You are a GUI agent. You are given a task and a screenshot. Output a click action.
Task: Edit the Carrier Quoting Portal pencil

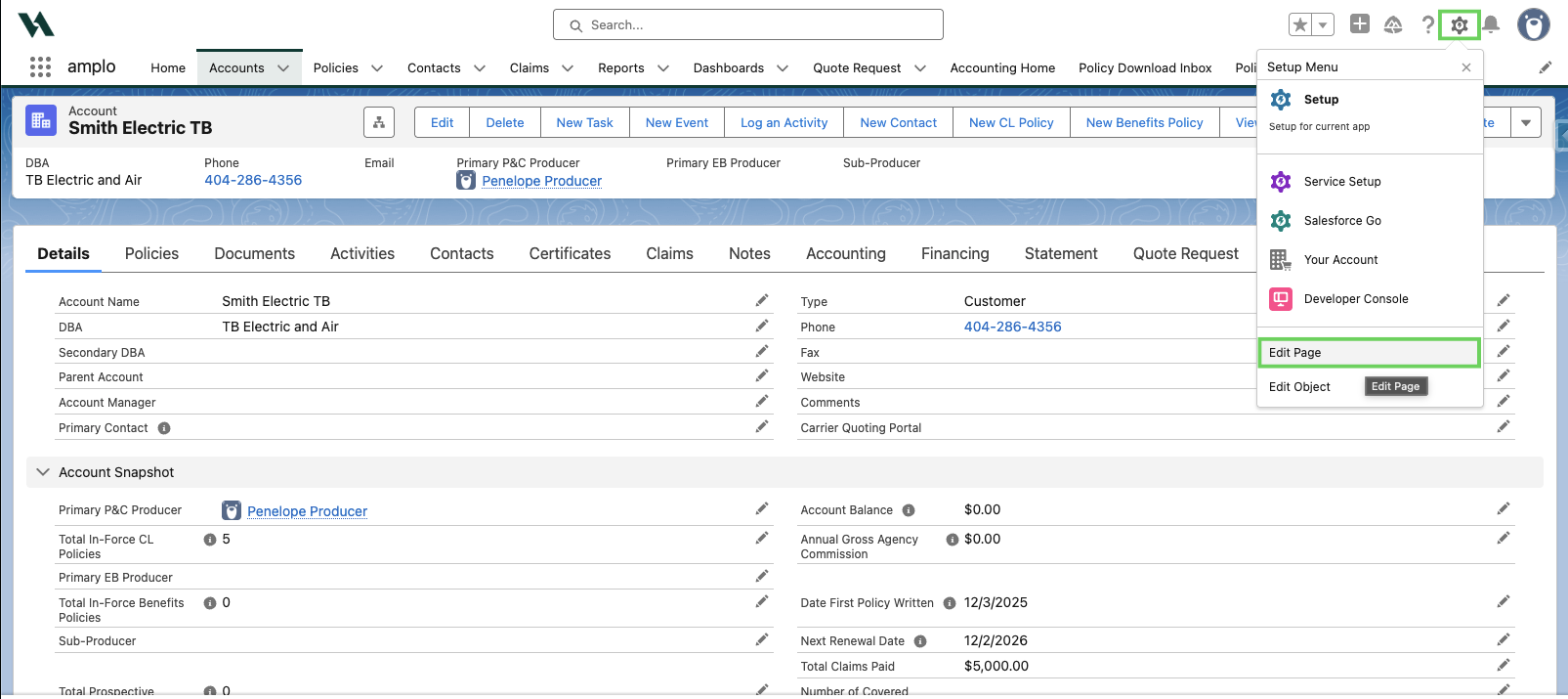click(1504, 426)
